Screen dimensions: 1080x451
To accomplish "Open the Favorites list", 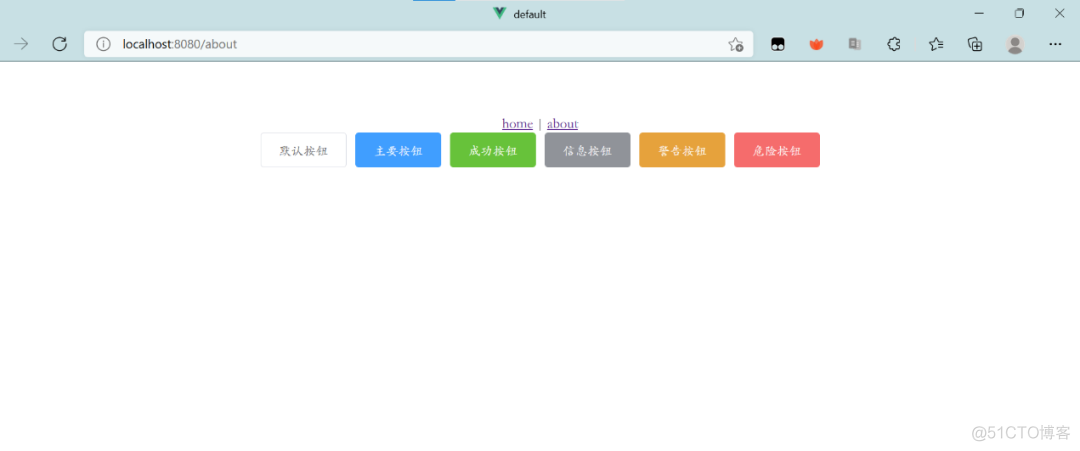I will point(935,44).
